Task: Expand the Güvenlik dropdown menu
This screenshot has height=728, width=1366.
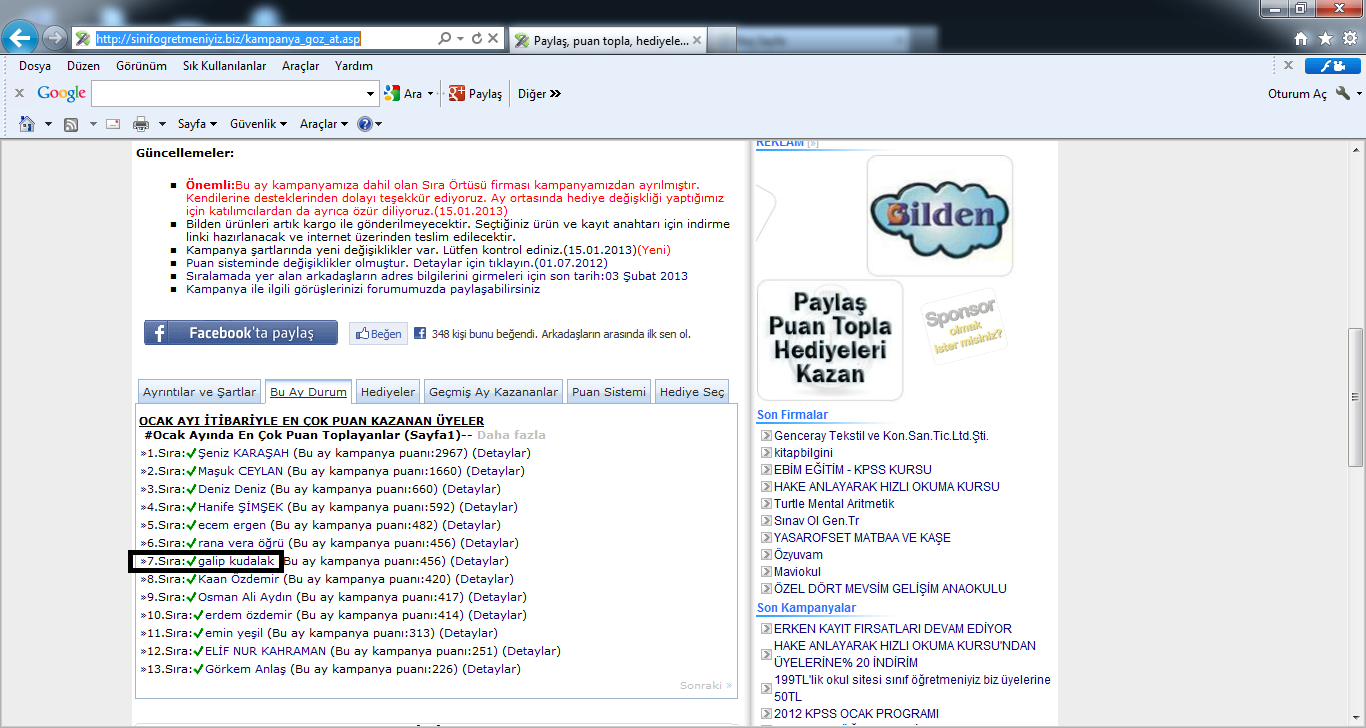Action: point(258,124)
